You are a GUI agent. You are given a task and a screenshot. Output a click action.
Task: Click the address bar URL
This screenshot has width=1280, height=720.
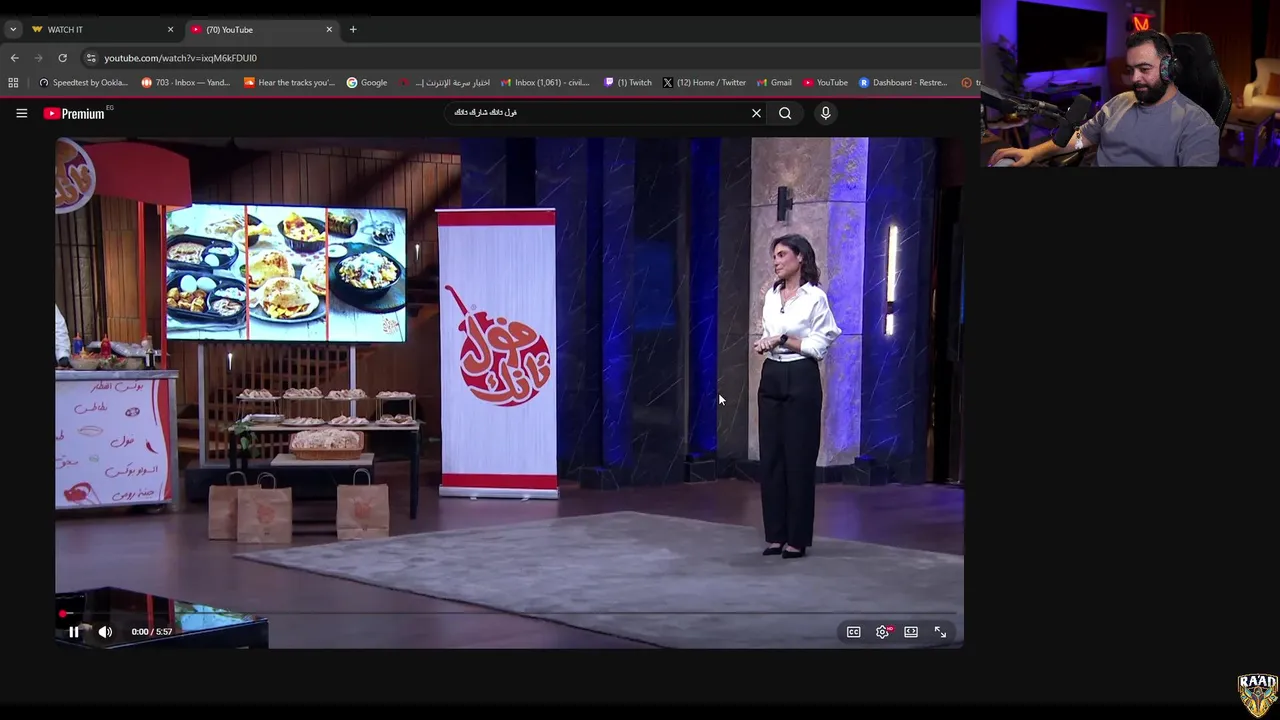180,58
